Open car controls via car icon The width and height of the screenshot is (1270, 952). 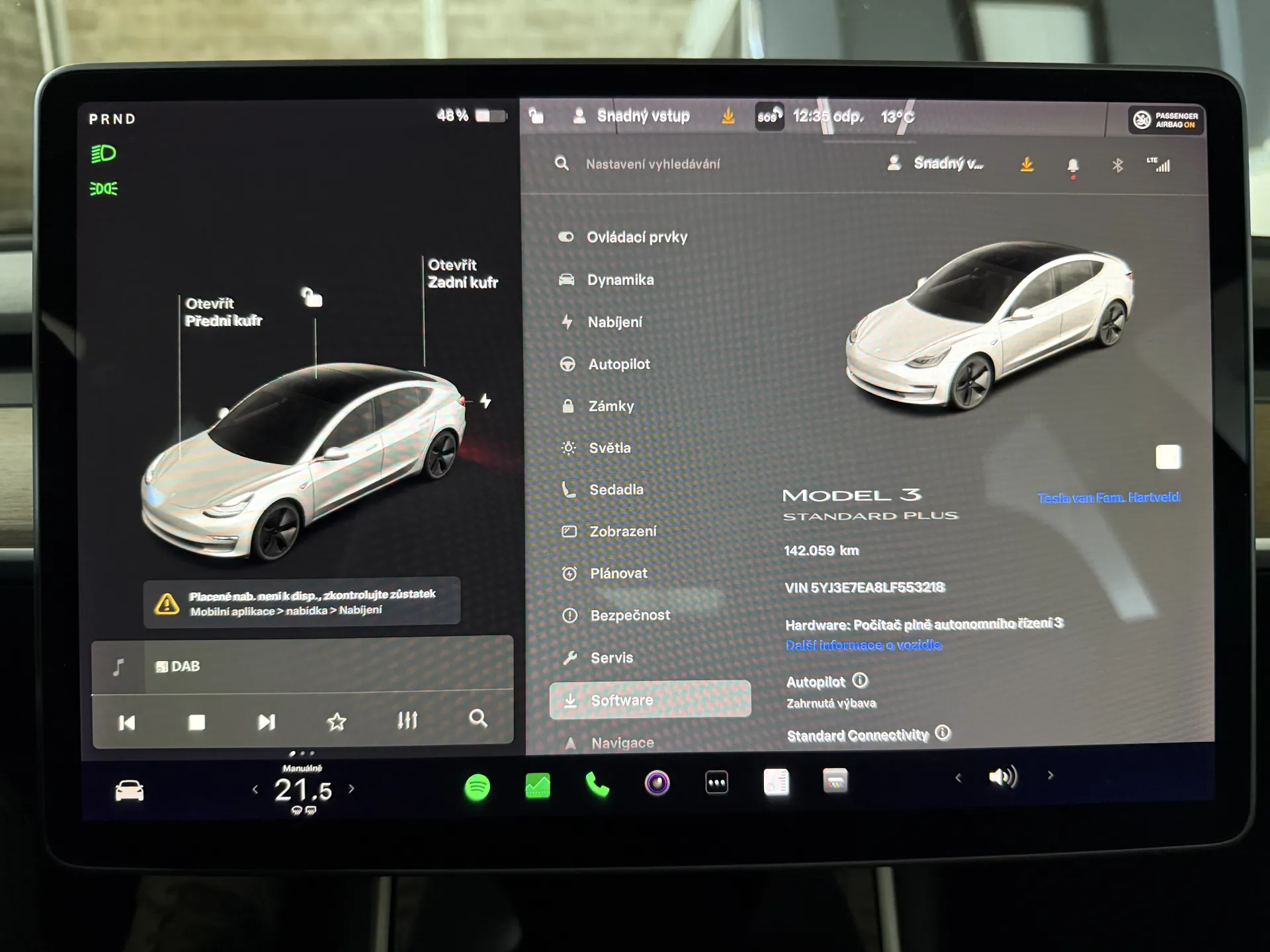pos(129,790)
